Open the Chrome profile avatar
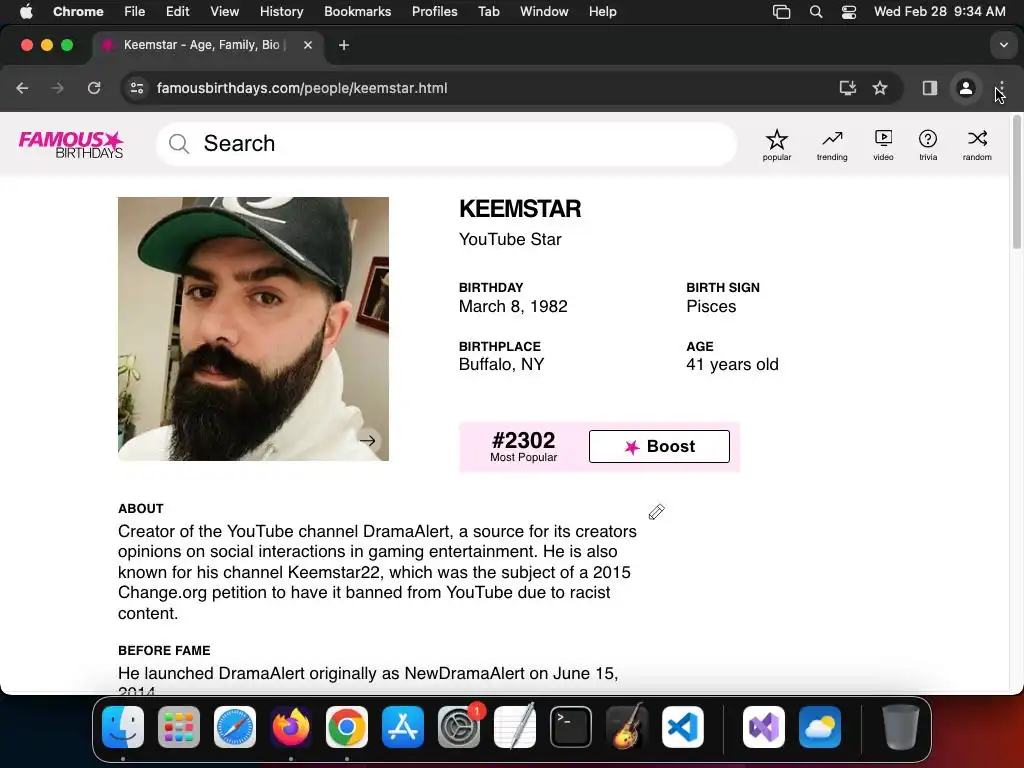The width and height of the screenshot is (1024, 768). (966, 88)
